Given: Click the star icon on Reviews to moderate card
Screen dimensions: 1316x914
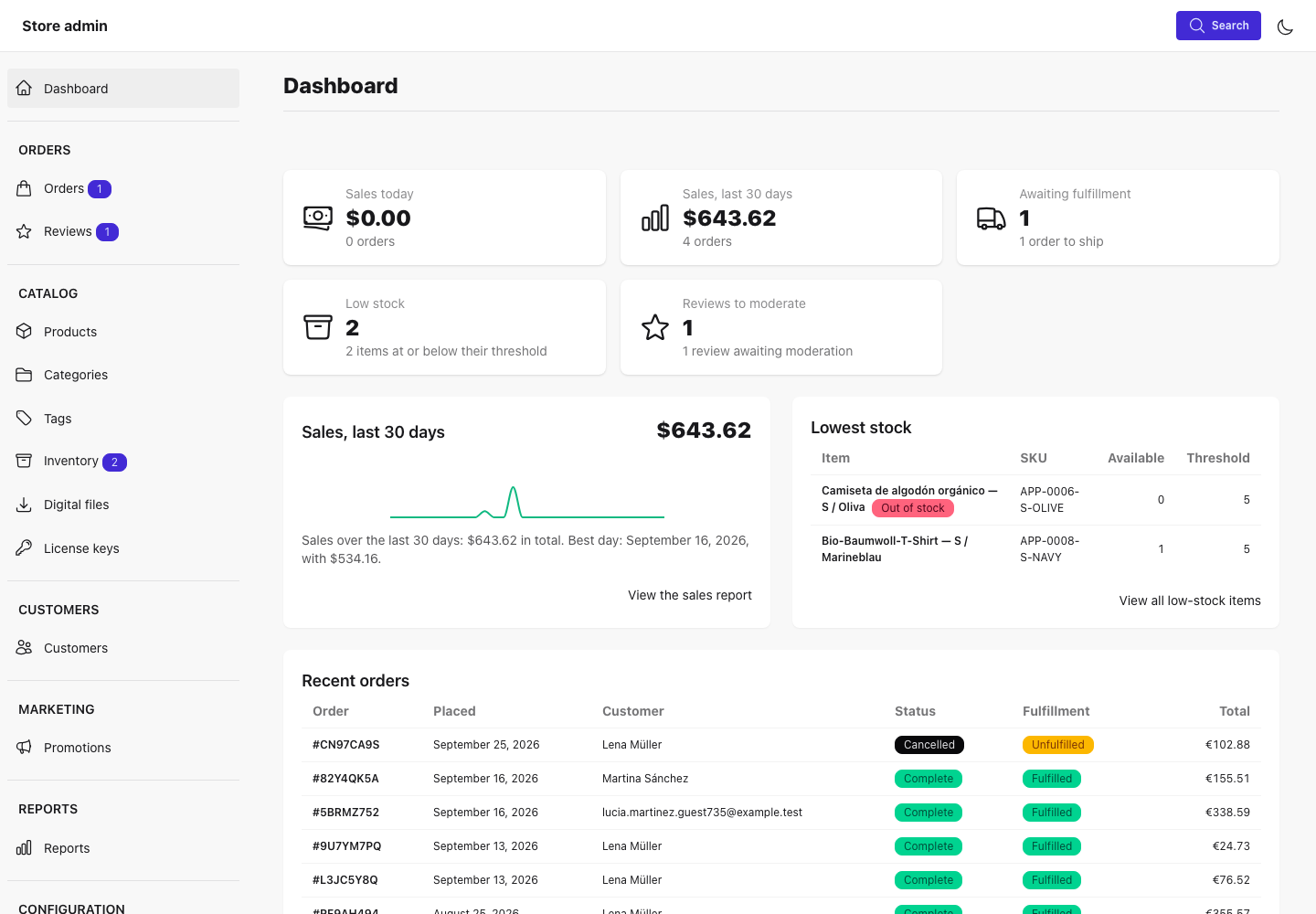Looking at the screenshot, I should [x=655, y=327].
